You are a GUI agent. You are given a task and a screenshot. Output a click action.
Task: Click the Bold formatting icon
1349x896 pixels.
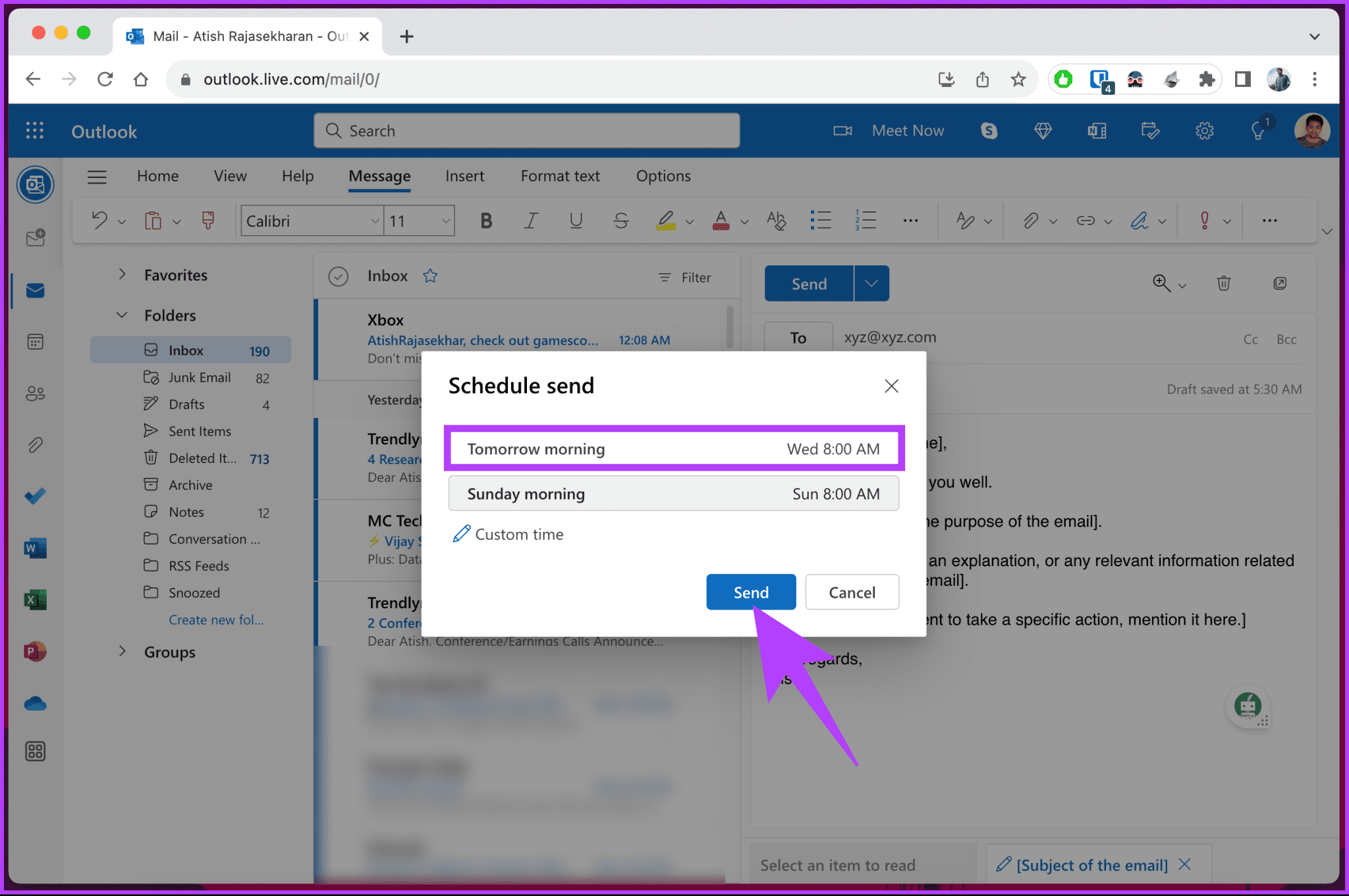coord(485,219)
